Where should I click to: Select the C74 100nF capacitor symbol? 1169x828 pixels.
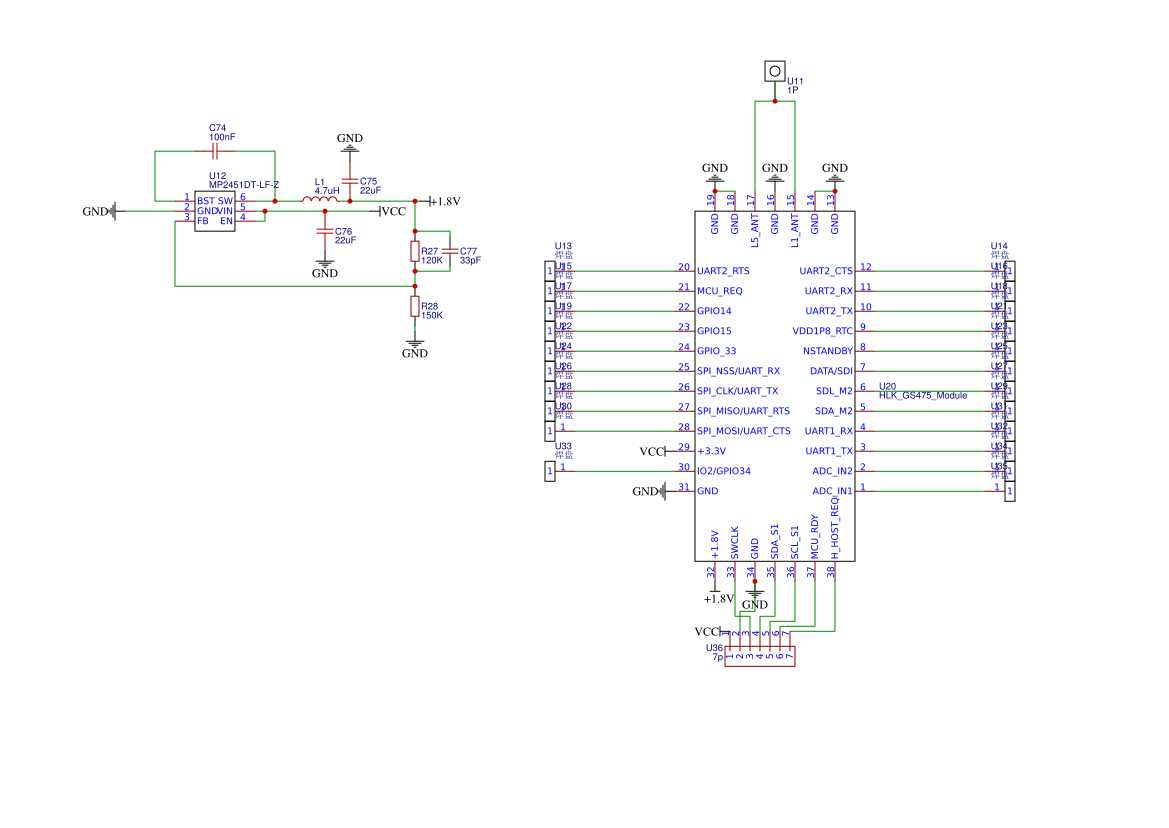point(215,151)
